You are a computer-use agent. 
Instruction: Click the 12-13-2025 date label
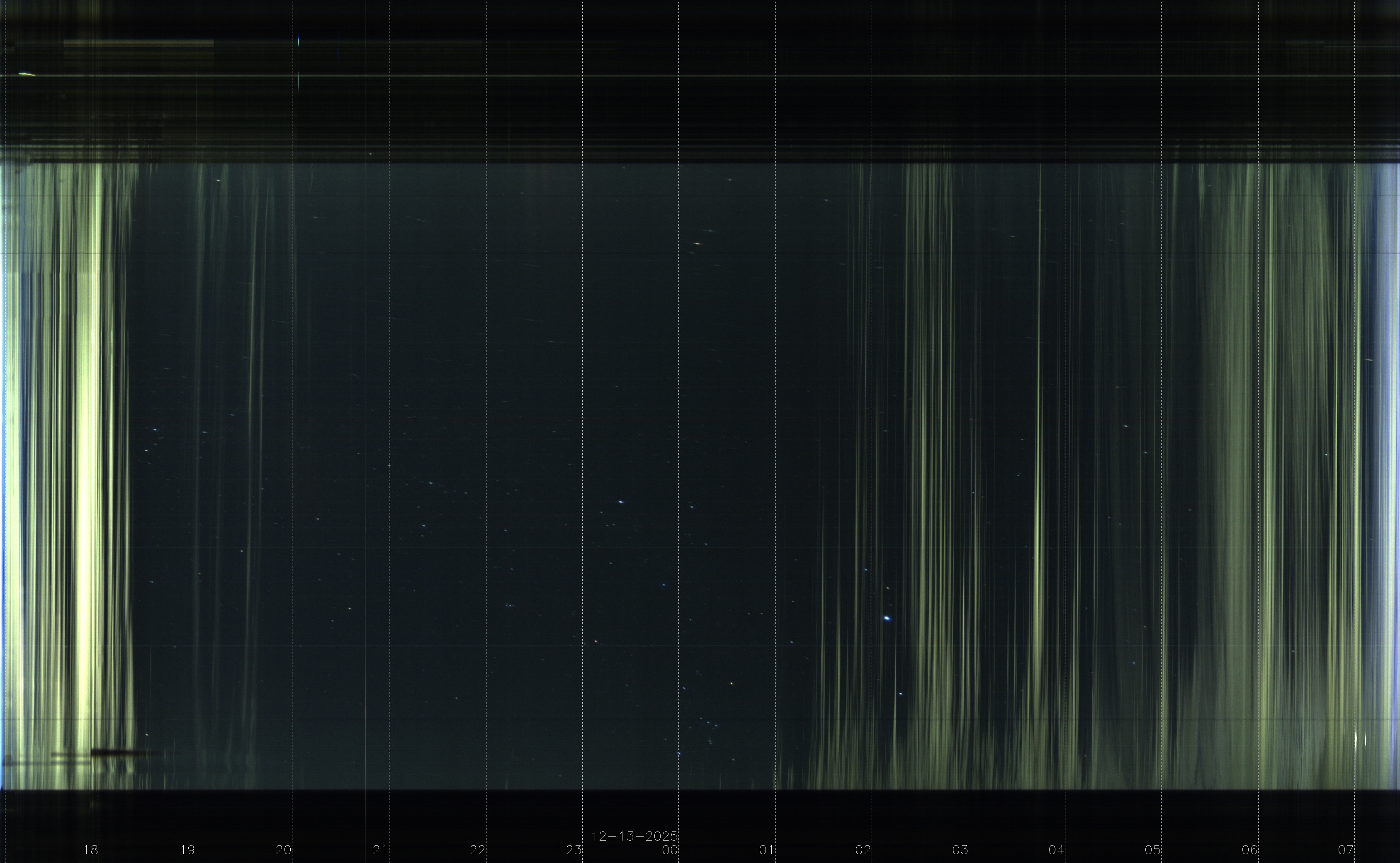pyautogui.click(x=634, y=836)
